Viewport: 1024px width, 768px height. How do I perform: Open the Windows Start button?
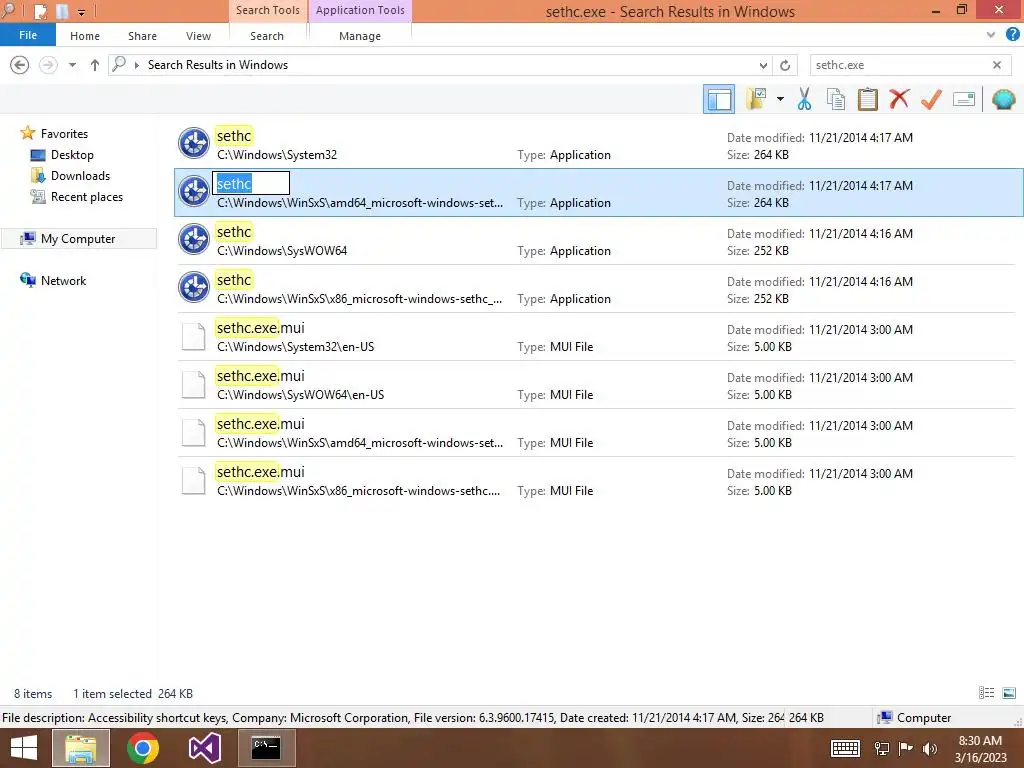point(24,748)
